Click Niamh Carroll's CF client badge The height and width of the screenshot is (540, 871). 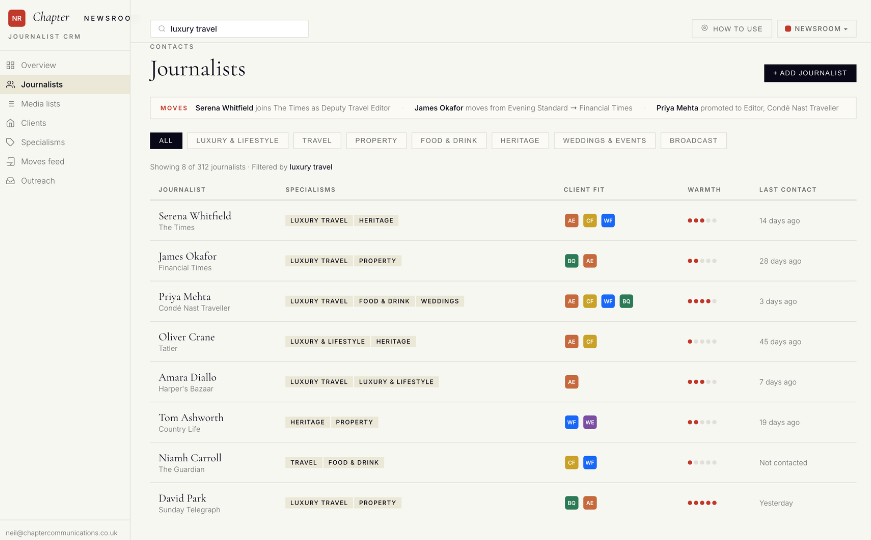coord(572,462)
